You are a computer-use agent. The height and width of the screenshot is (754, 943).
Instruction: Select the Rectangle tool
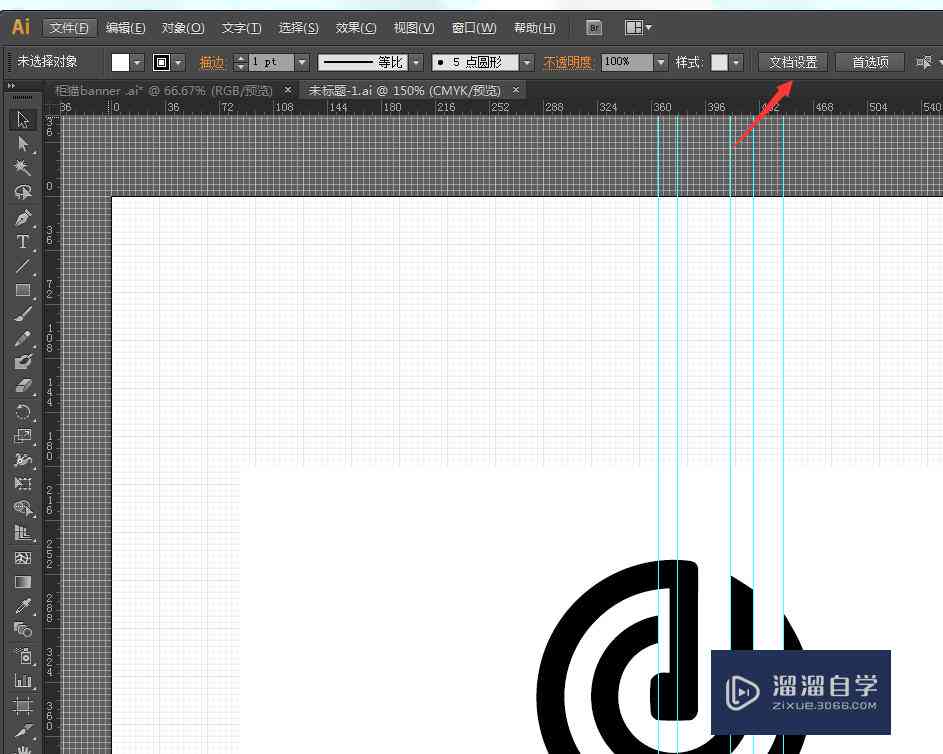pos(23,290)
